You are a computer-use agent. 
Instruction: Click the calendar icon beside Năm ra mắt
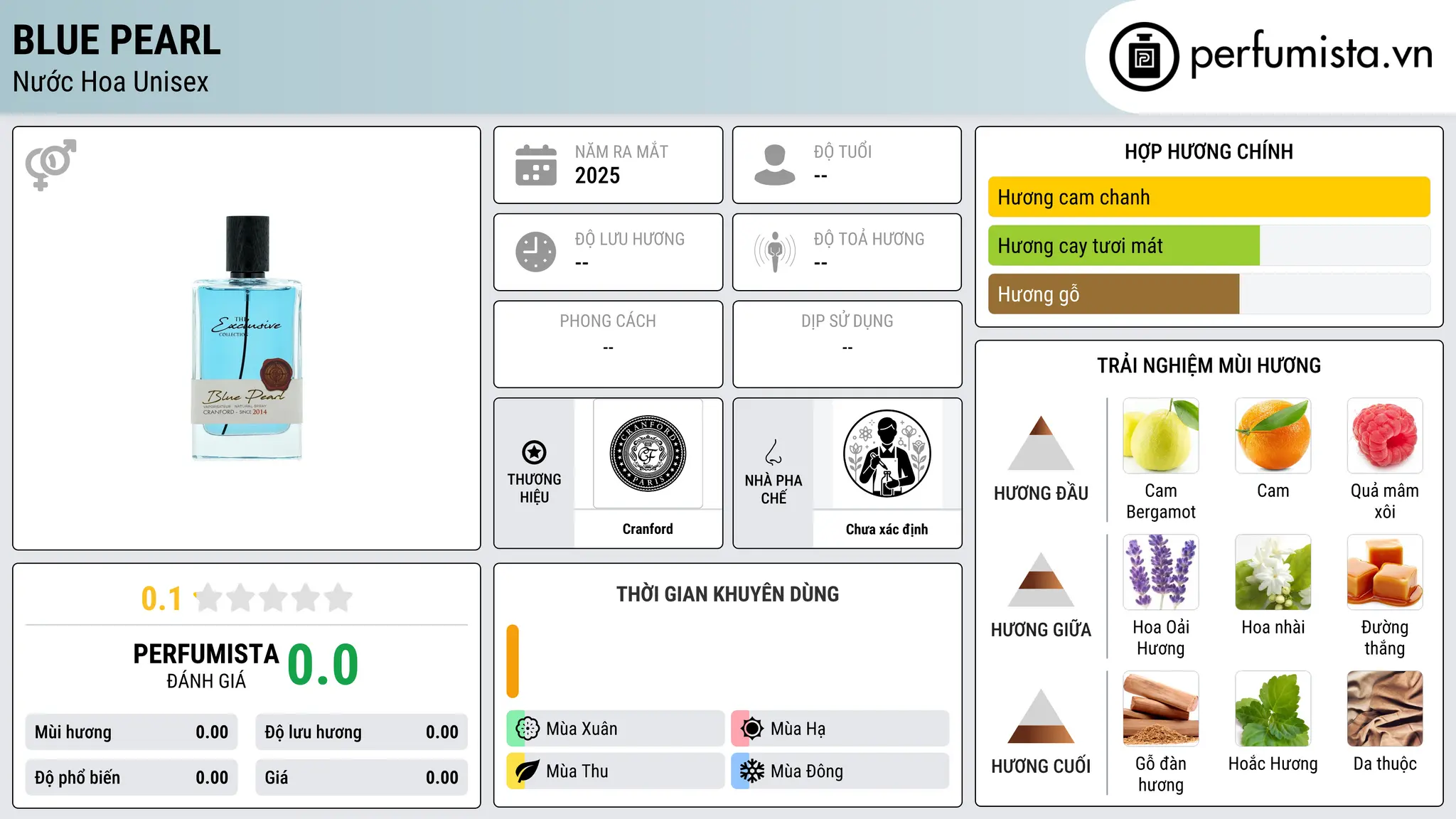pyautogui.click(x=536, y=165)
